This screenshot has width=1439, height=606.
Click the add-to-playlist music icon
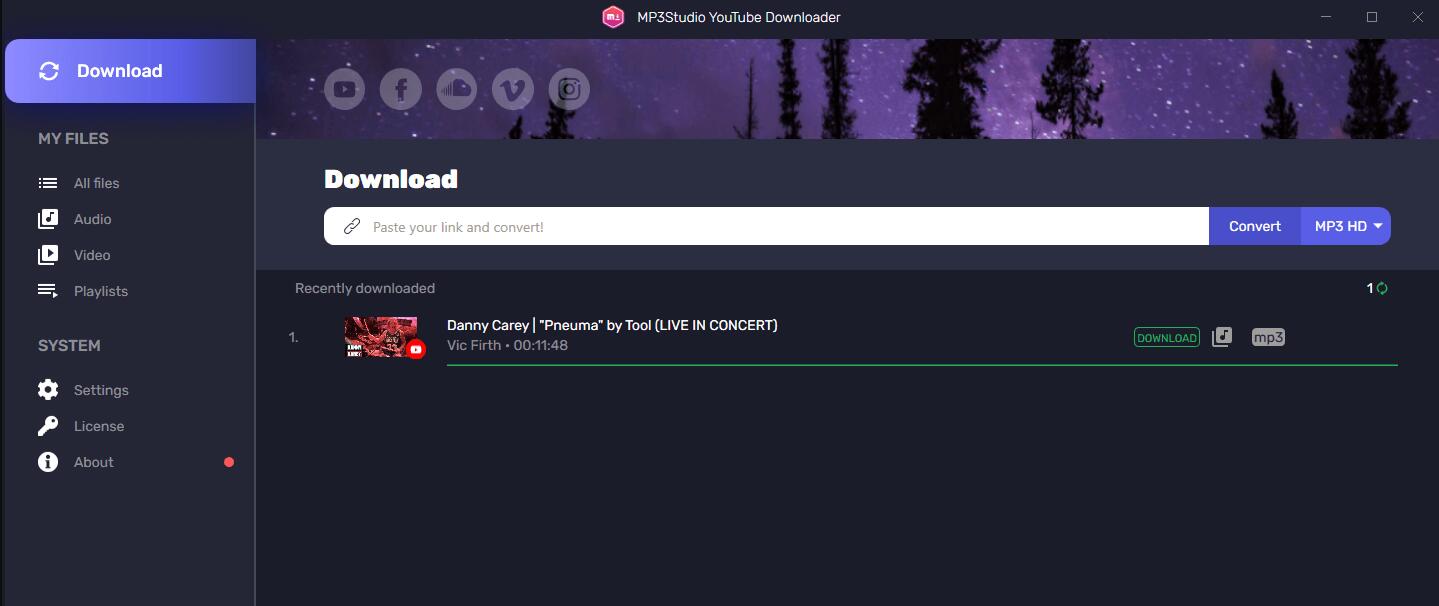[1222, 337]
